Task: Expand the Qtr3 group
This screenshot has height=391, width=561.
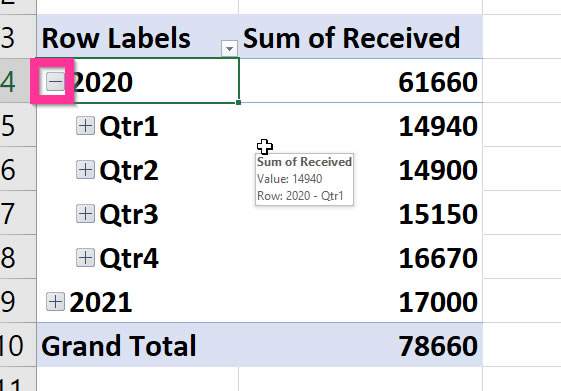Action: (x=86, y=214)
